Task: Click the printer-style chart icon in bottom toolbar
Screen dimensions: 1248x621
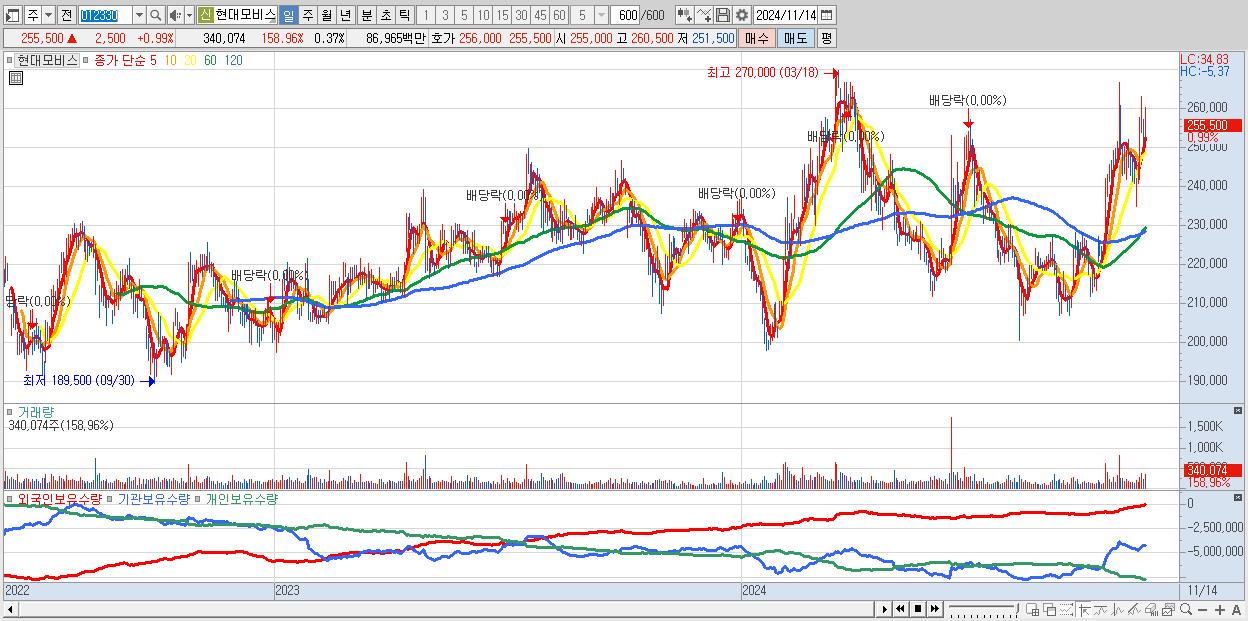Action: [1150, 609]
